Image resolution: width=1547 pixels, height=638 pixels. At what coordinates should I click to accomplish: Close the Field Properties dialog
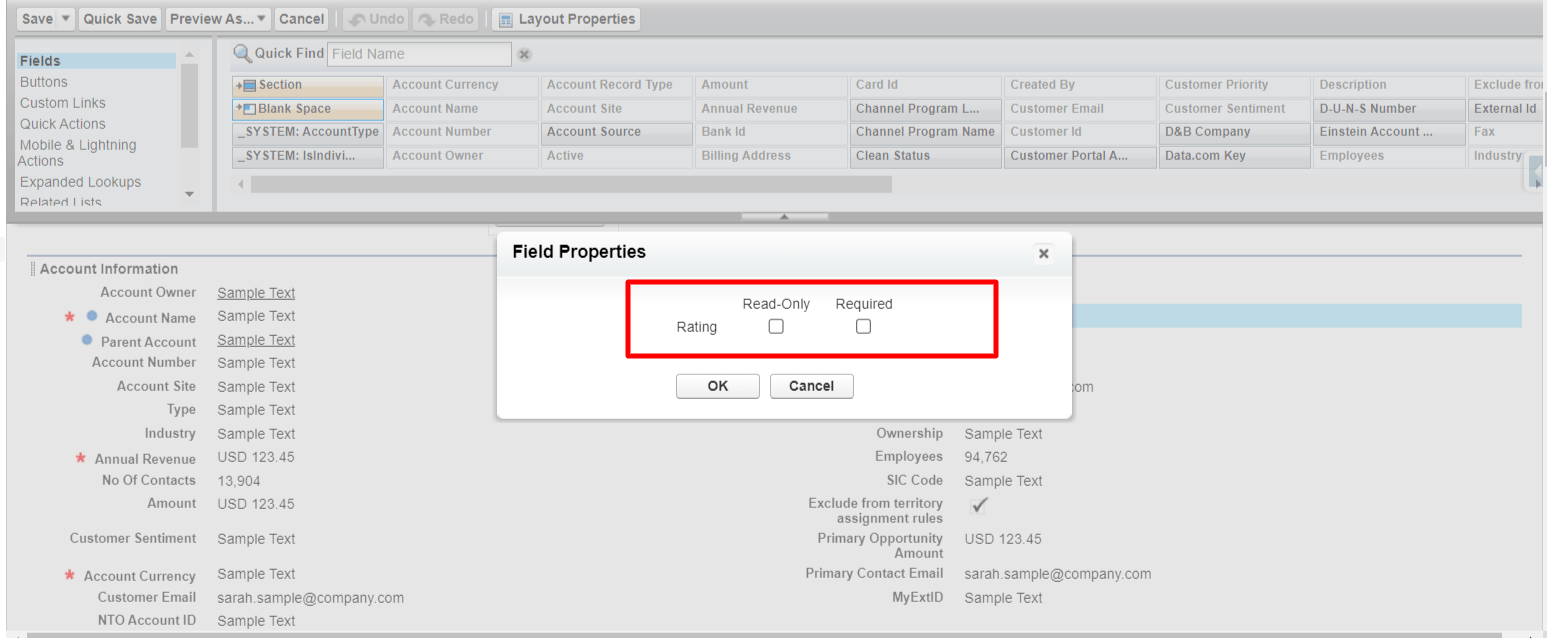click(1043, 254)
